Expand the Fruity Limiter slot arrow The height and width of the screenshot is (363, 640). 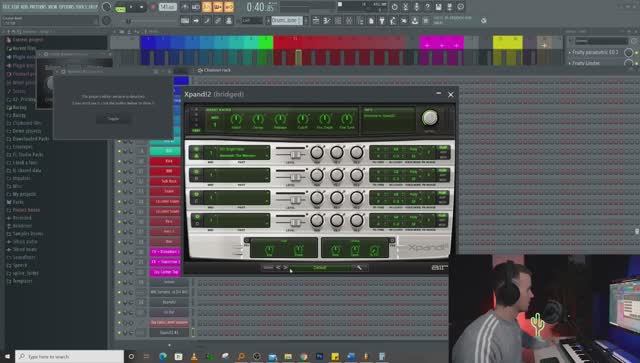(x=570, y=63)
